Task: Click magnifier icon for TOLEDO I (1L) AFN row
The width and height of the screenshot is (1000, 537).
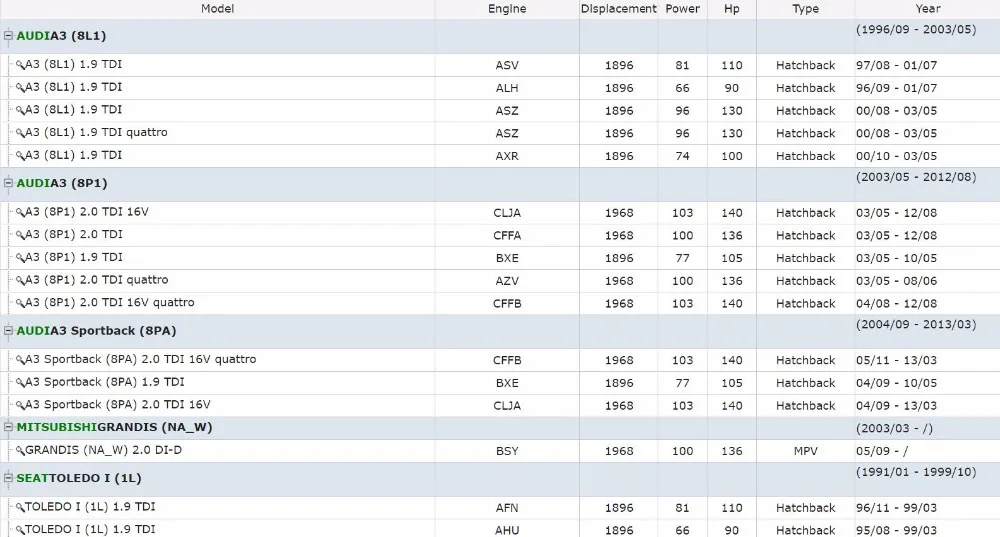Action: coord(20,508)
